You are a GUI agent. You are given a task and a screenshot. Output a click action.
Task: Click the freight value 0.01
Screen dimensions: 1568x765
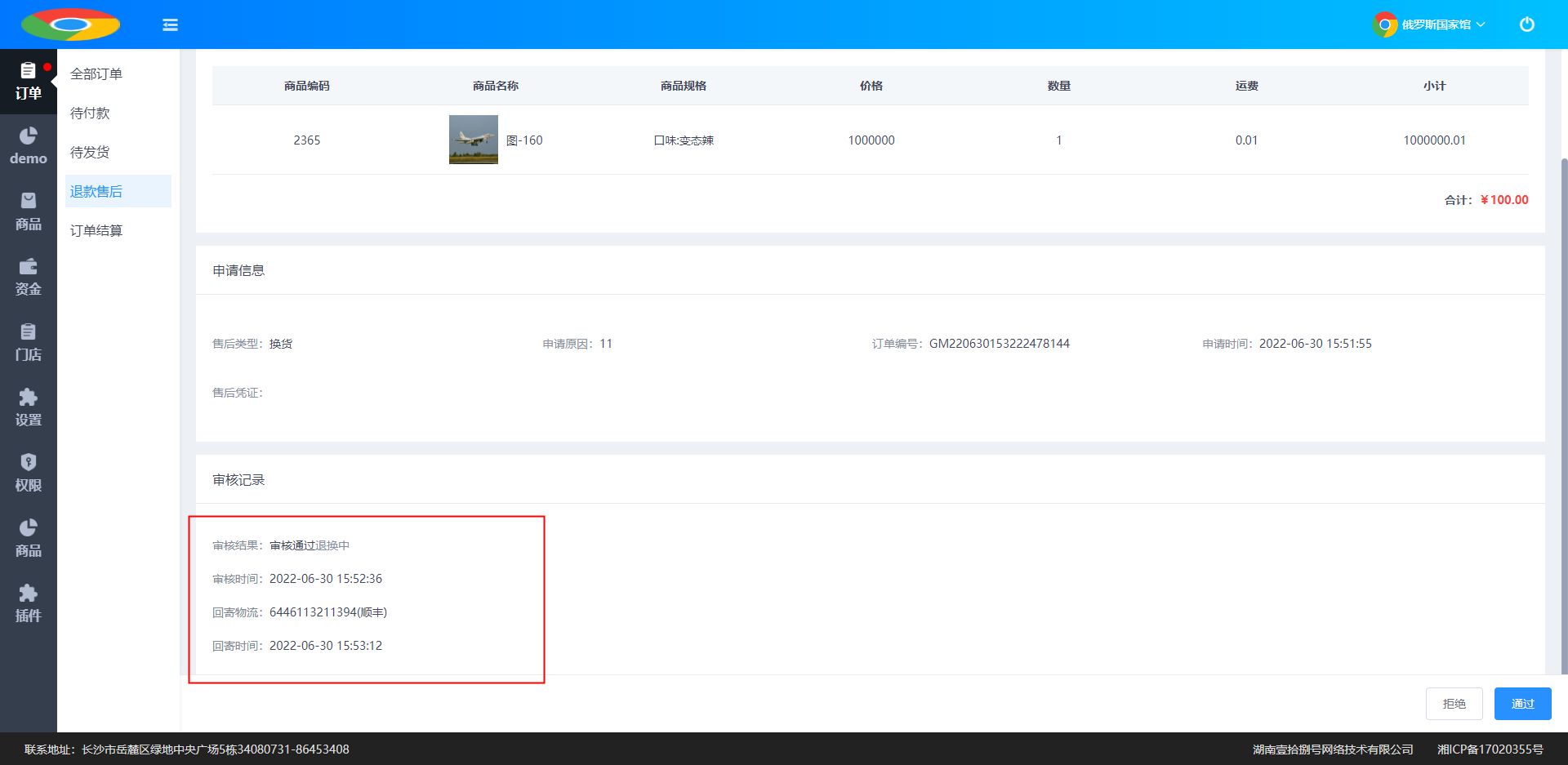[1246, 140]
